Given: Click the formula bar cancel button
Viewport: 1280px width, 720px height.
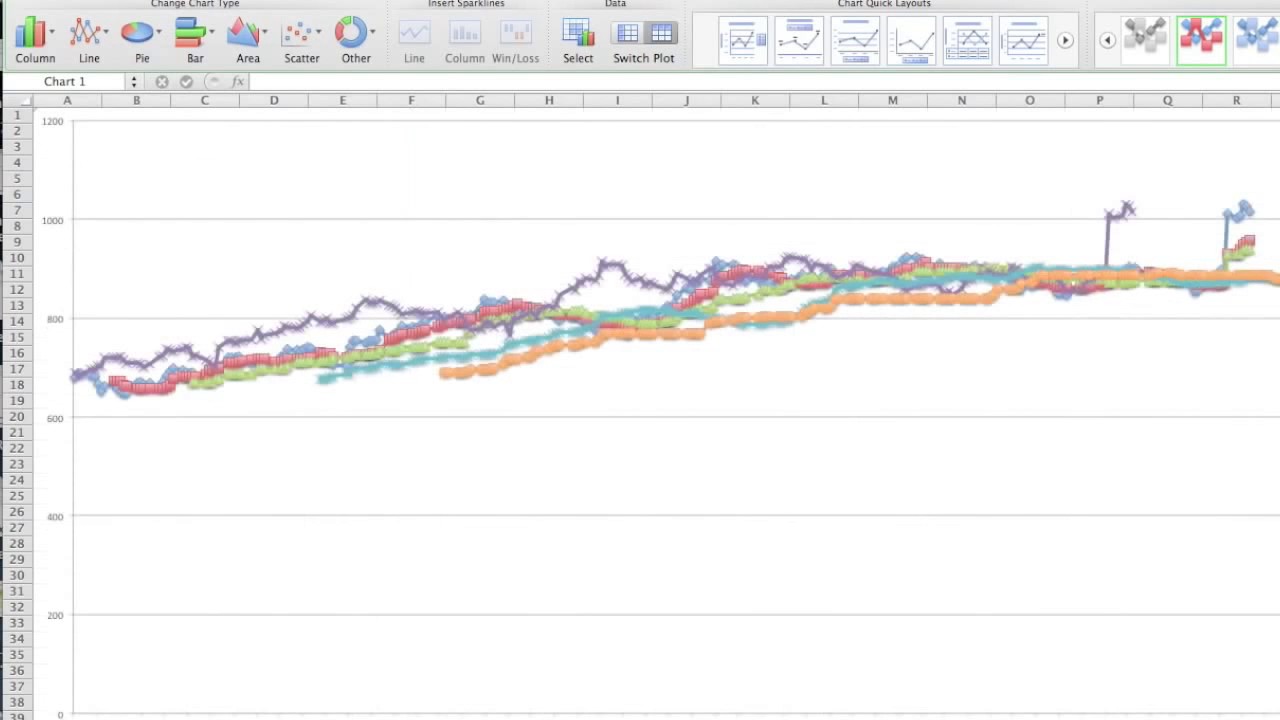Looking at the screenshot, I should point(161,82).
